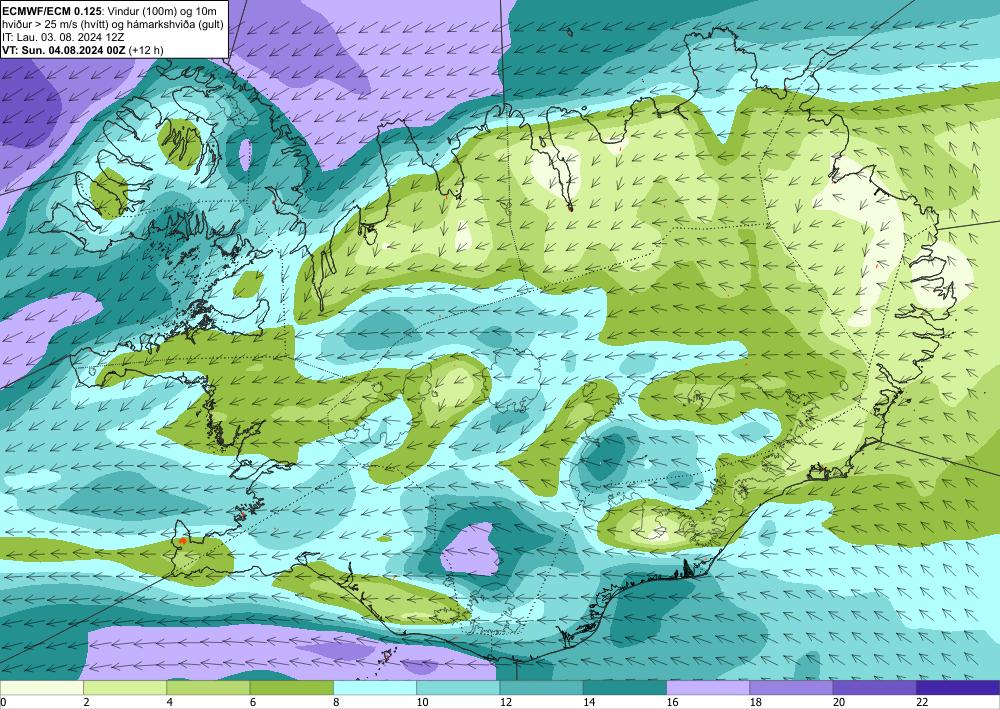Click the 10–12 m/s legend color segment
This screenshot has width=1000, height=709.
pyautogui.click(x=458, y=688)
